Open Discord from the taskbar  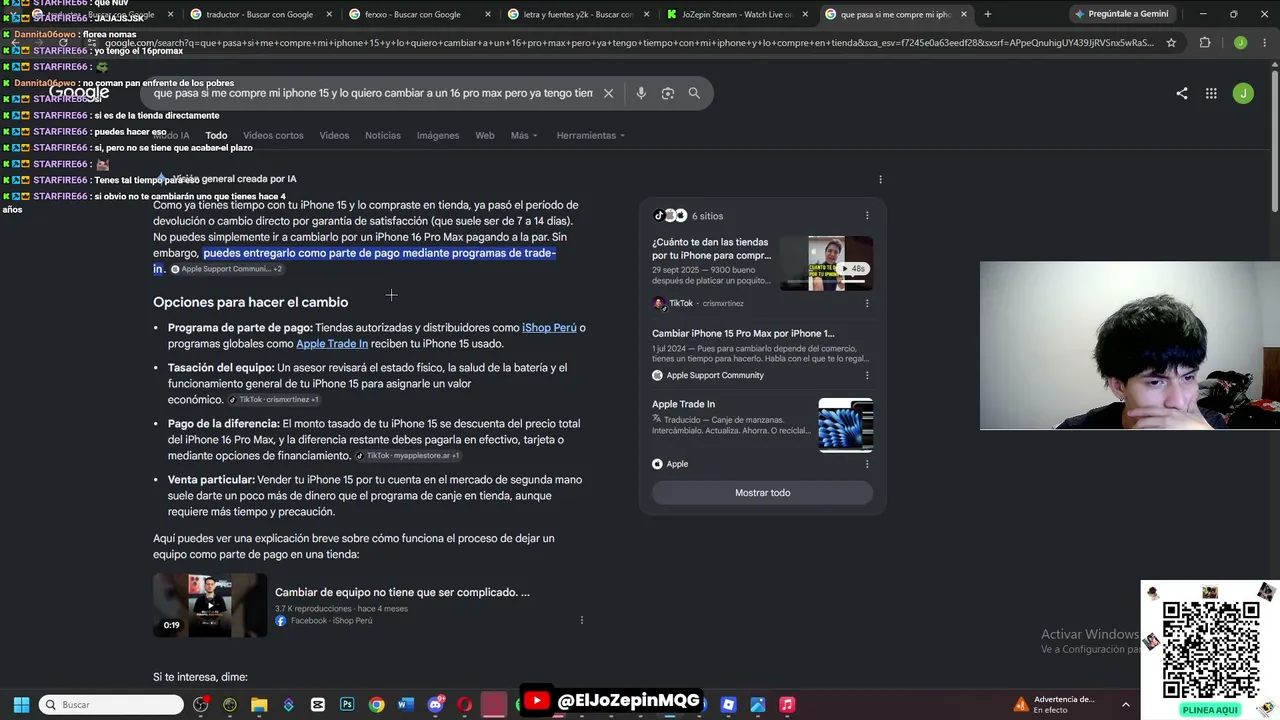coord(435,705)
